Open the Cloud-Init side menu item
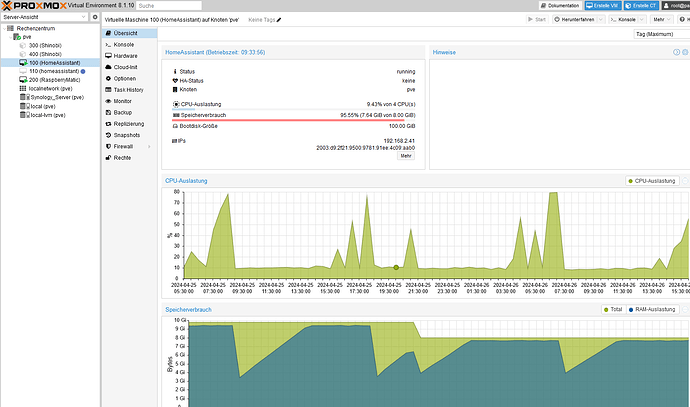This screenshot has height=407, width=690. click(130, 67)
